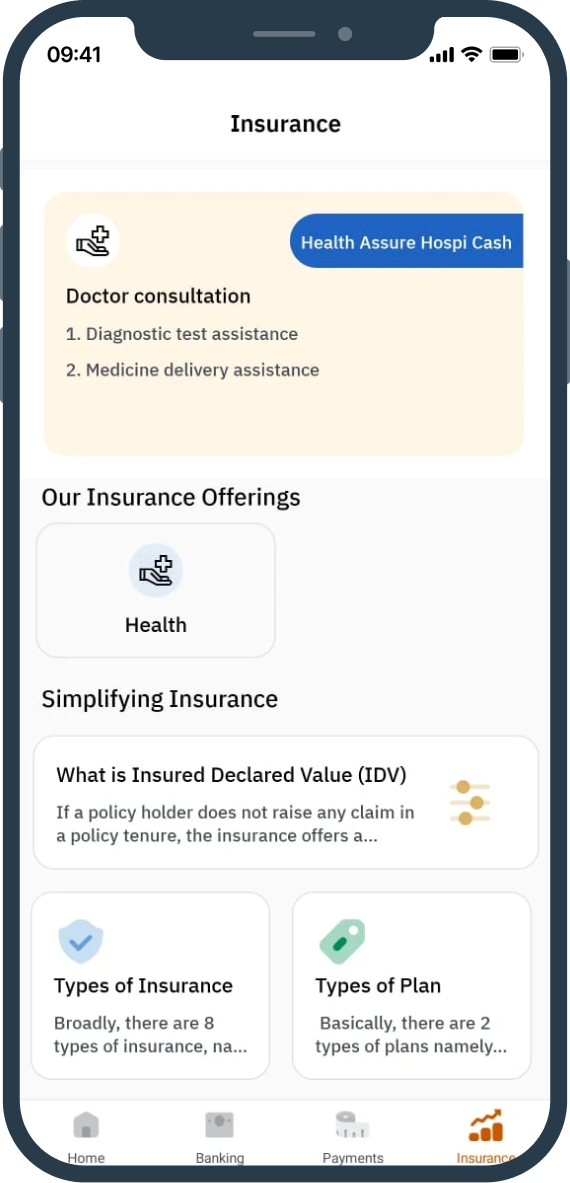Select the Doctor consultation banner heading
This screenshot has width=570, height=1183.
[158, 296]
